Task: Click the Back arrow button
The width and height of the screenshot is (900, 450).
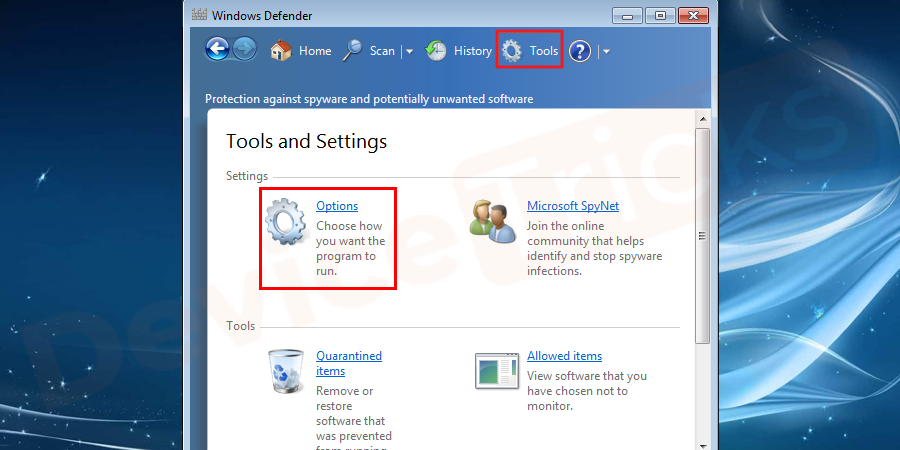Action: [x=217, y=50]
